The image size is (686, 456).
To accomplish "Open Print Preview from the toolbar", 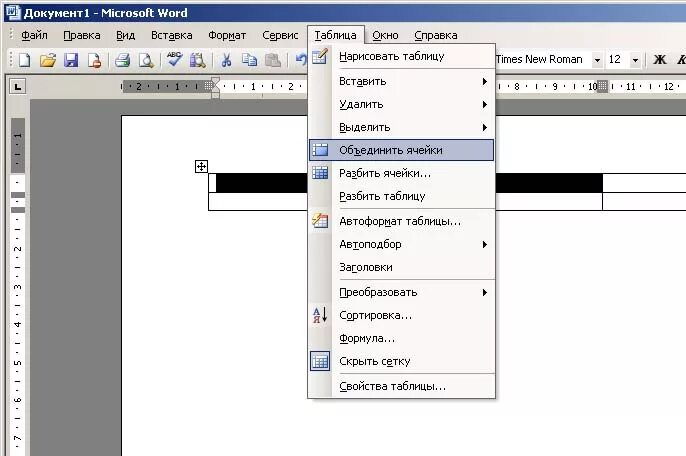I will pos(146,60).
